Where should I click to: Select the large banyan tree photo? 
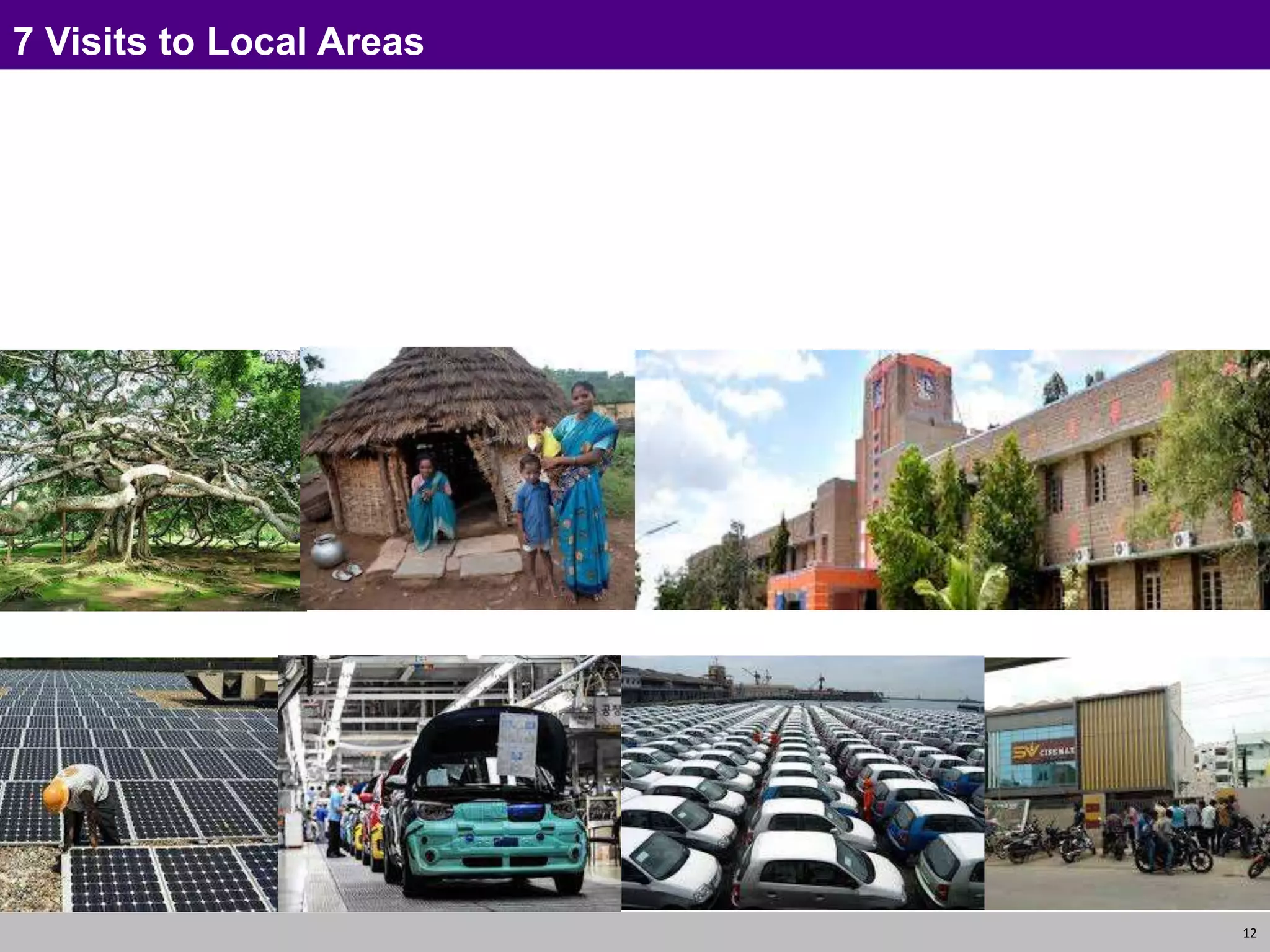coord(150,480)
